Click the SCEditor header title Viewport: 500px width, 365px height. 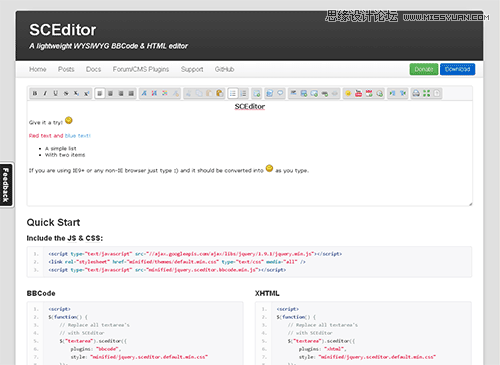63,30
